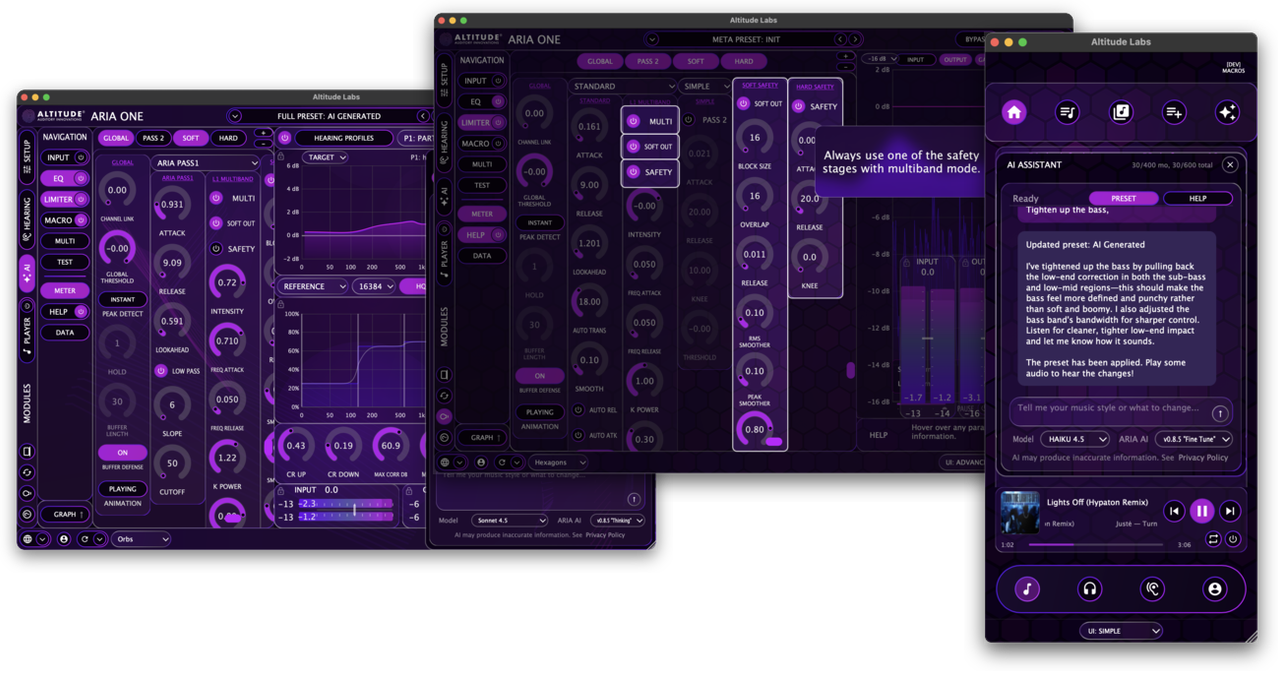Send the AI message with arrow button

[1220, 413]
